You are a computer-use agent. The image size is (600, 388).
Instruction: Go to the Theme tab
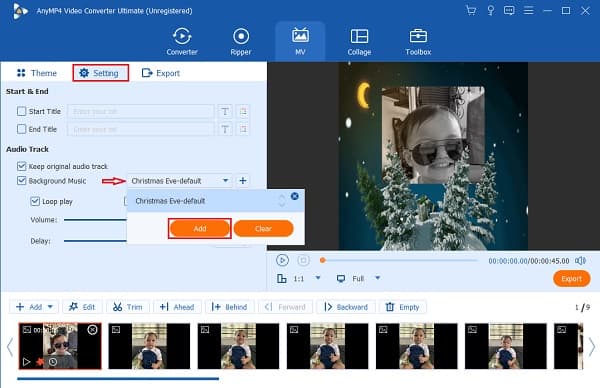point(37,73)
